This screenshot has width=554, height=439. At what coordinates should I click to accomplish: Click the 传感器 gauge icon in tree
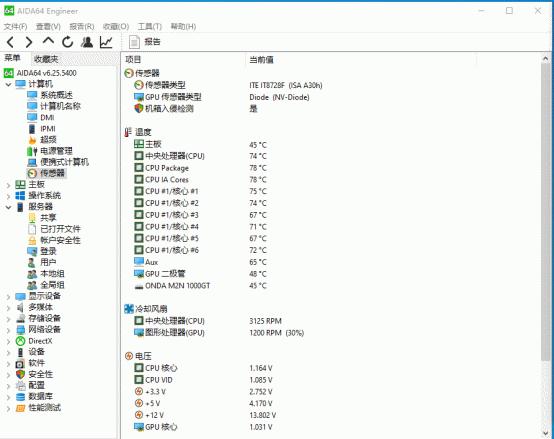[x=32, y=173]
